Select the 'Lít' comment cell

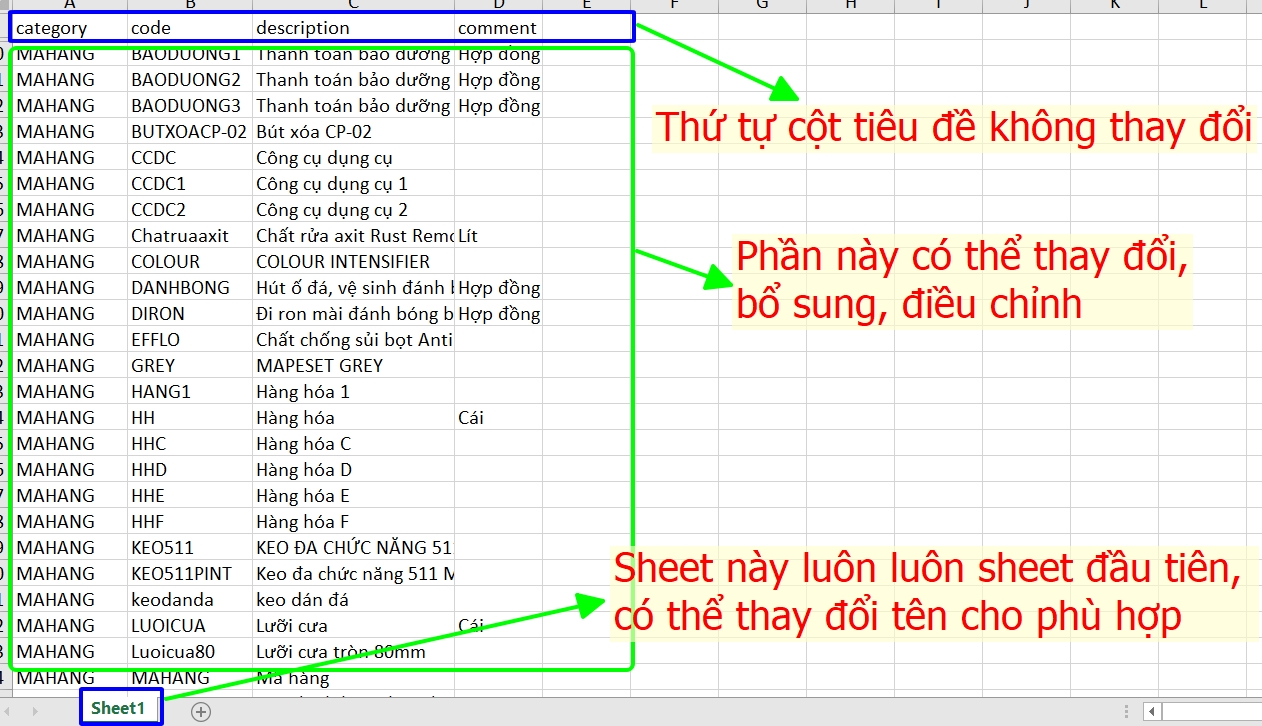(x=497, y=236)
